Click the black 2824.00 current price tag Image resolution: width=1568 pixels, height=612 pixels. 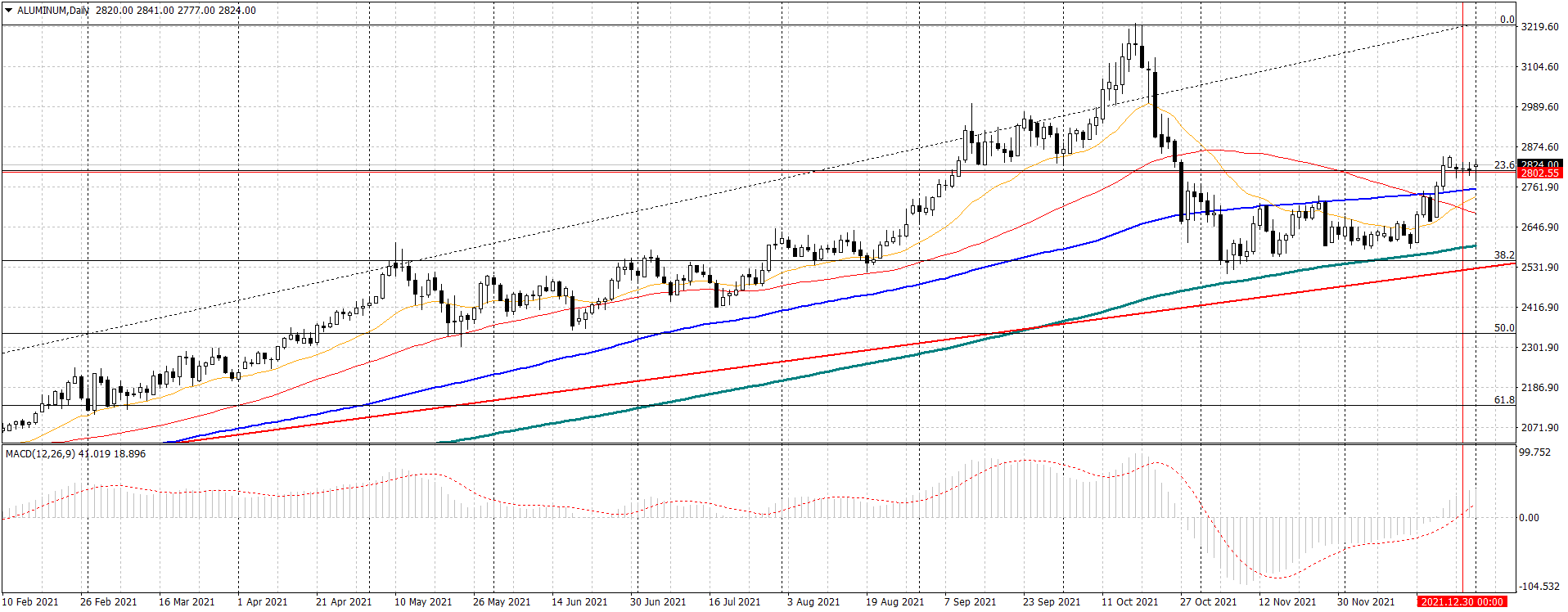tap(1539, 164)
